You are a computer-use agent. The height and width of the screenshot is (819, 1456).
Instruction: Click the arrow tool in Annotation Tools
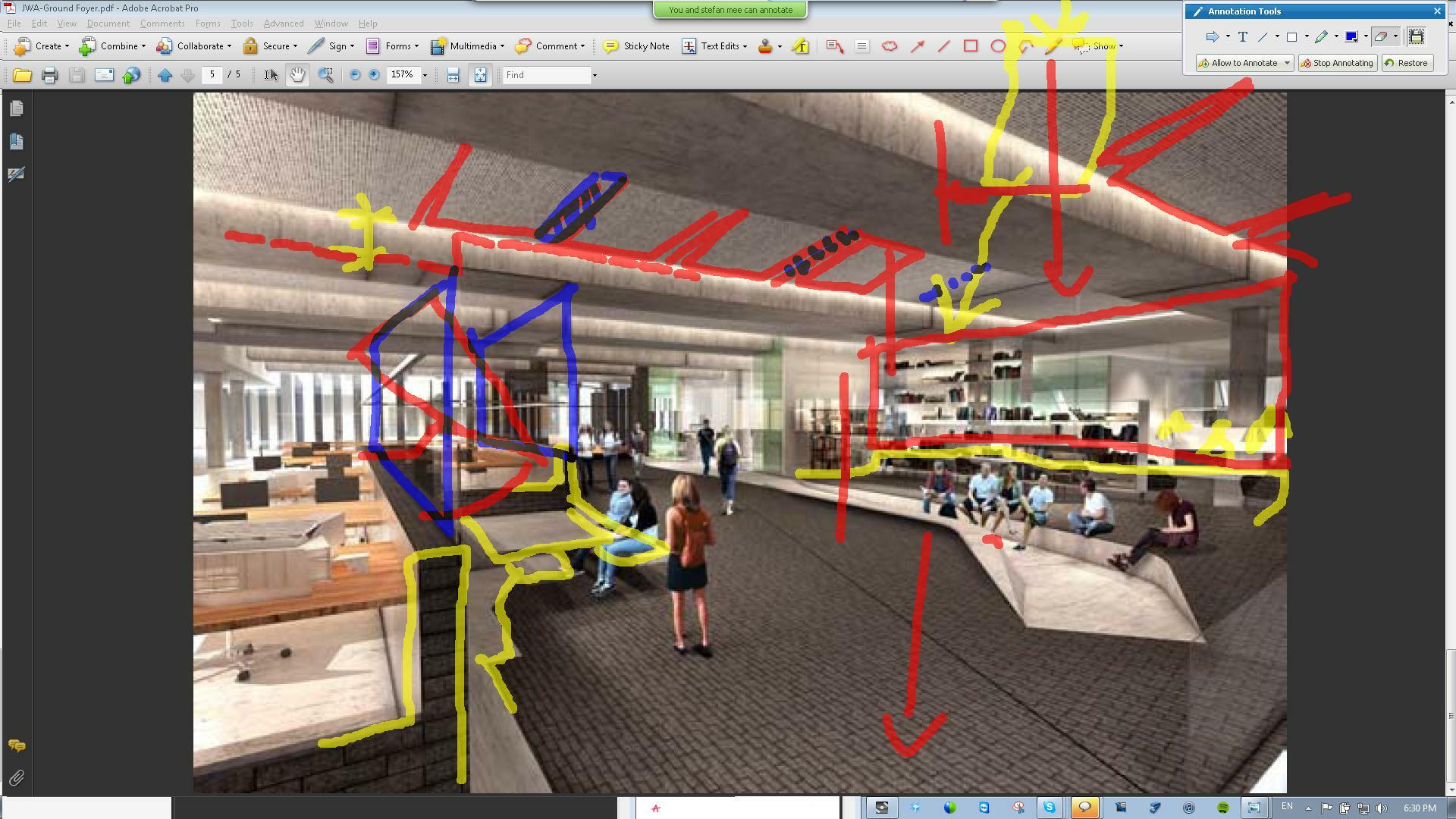tap(1212, 36)
